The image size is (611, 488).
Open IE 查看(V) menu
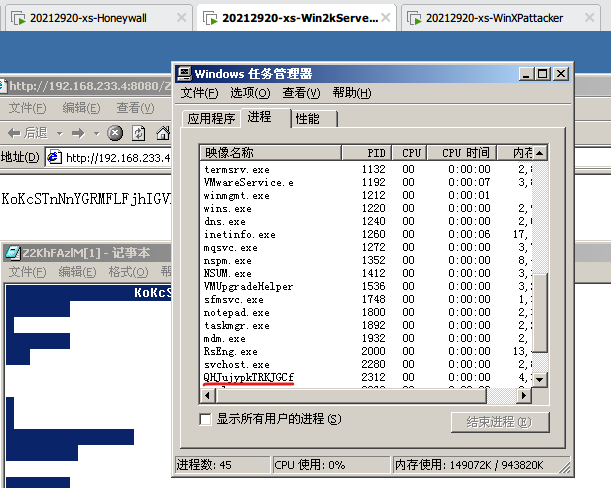[135, 108]
